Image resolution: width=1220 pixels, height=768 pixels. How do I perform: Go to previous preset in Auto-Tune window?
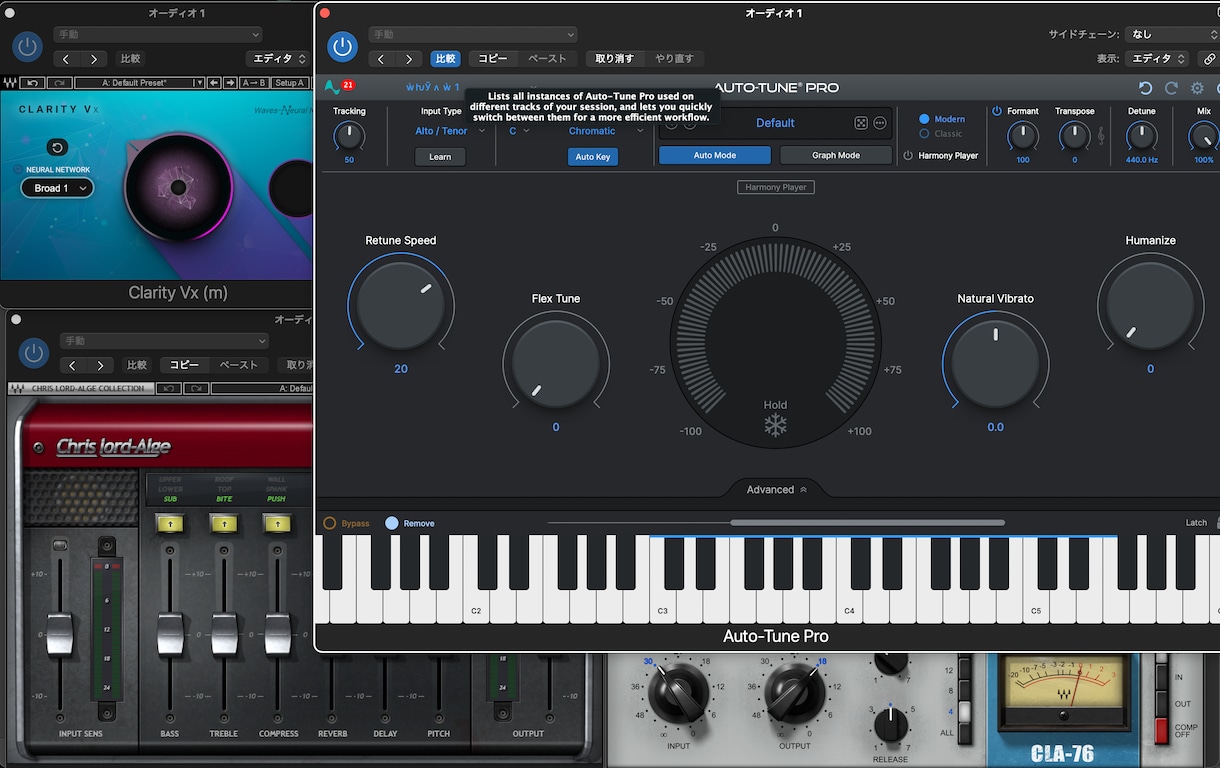click(381, 59)
